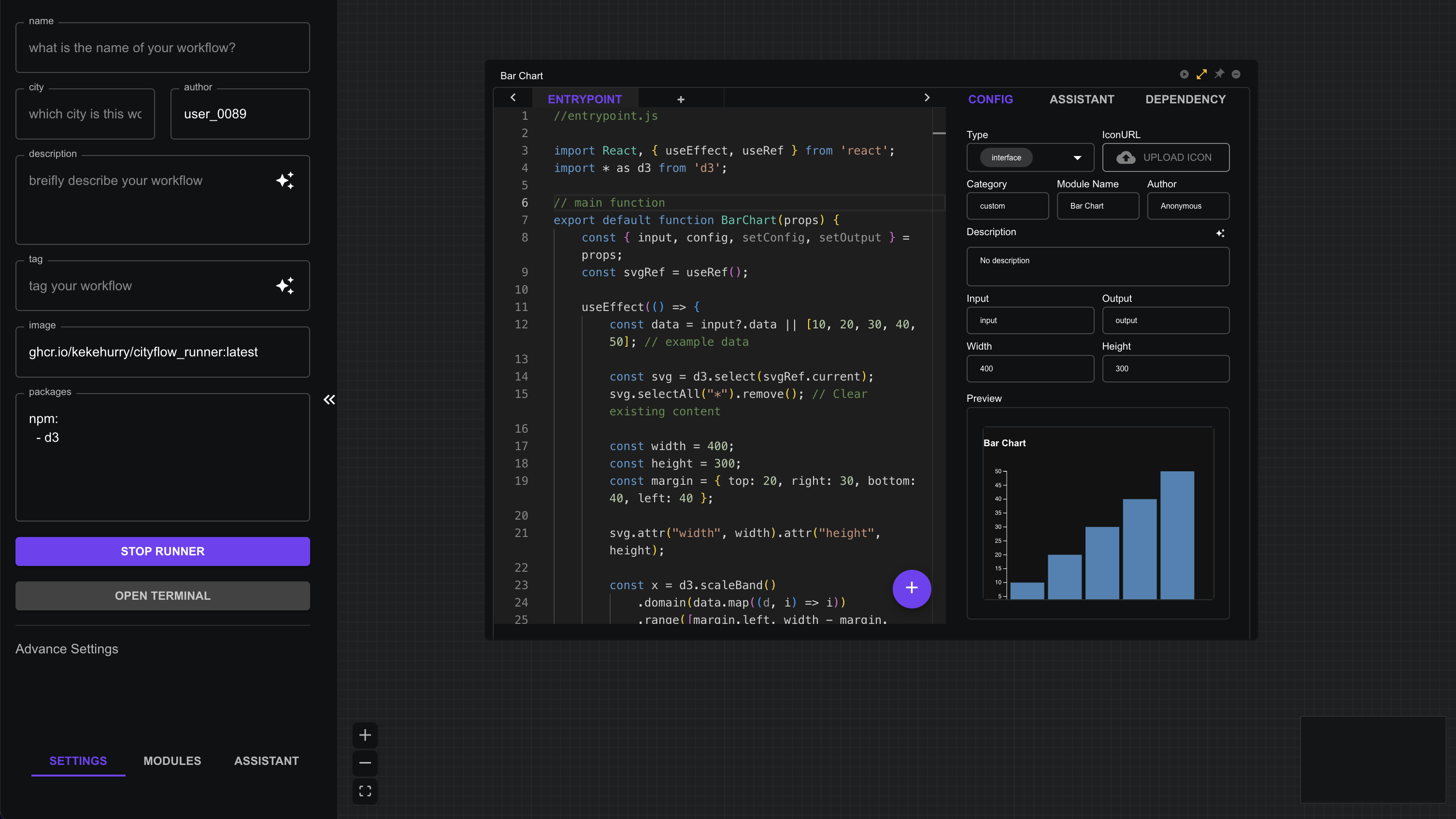
Task: Click the STOP RUNNER button
Action: pos(163,551)
